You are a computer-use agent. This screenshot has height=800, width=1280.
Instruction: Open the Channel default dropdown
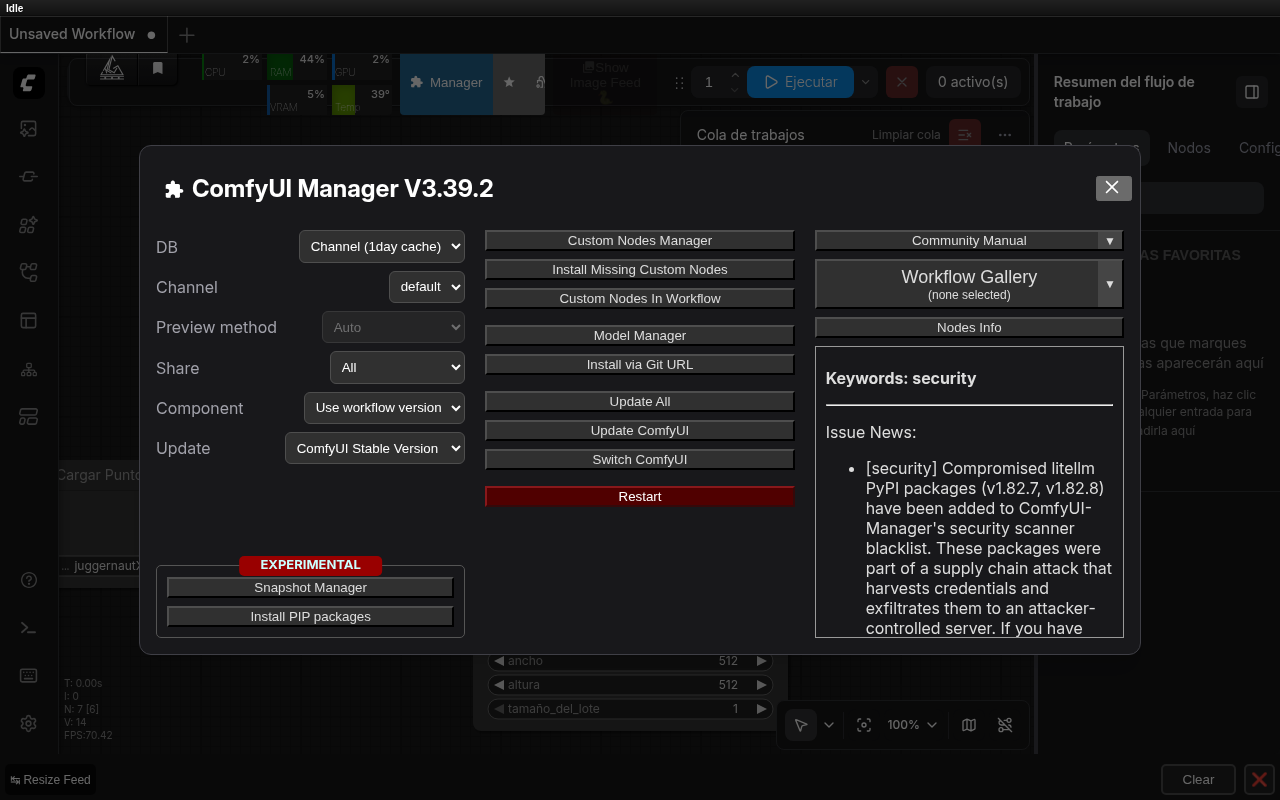(x=427, y=287)
